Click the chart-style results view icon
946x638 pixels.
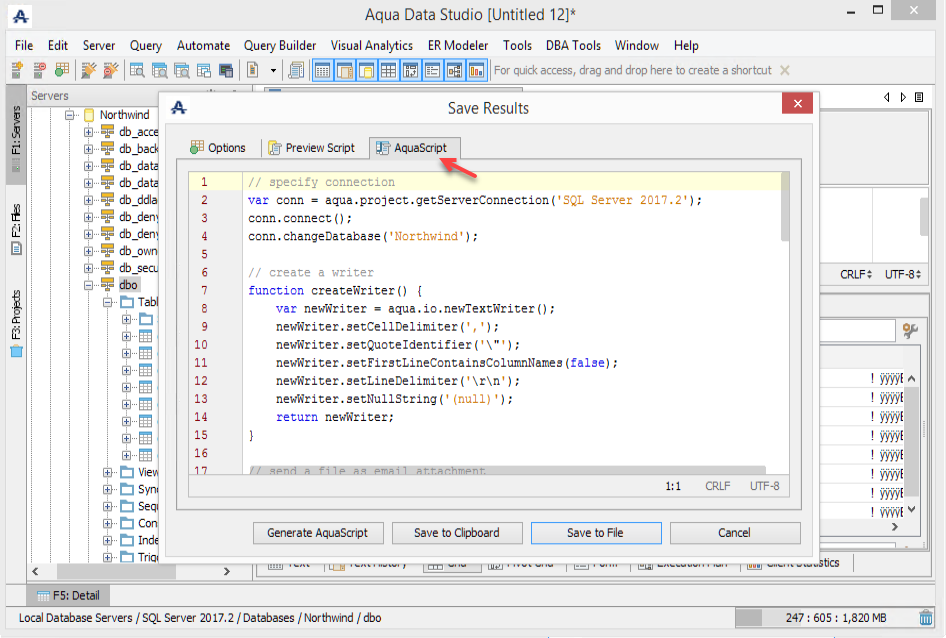click(x=477, y=70)
